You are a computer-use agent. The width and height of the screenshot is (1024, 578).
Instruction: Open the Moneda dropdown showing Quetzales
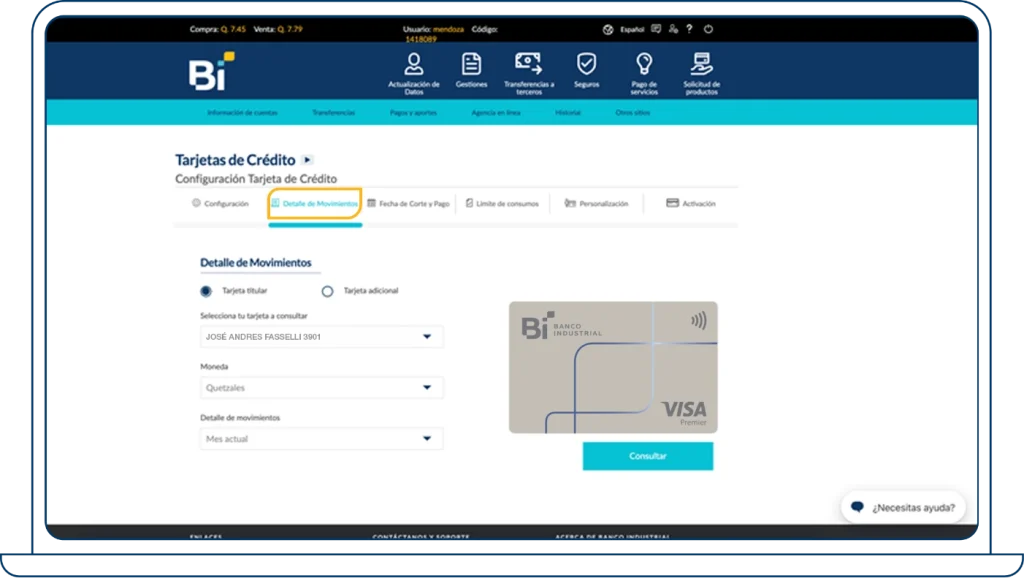321,388
